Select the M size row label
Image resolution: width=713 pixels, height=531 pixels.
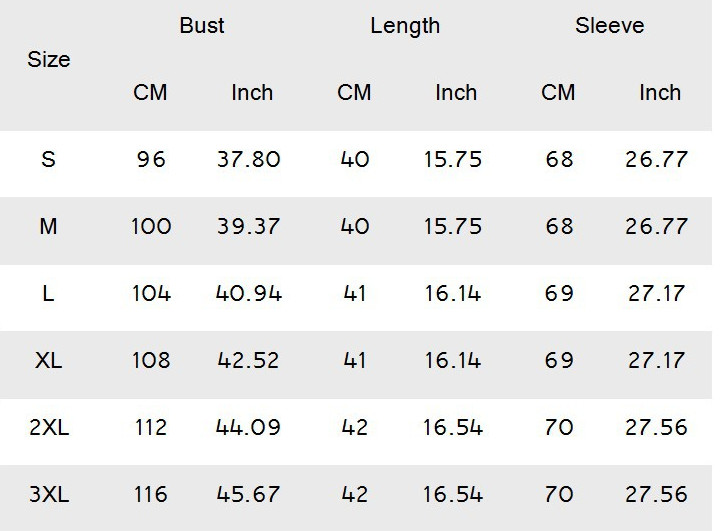[48, 226]
